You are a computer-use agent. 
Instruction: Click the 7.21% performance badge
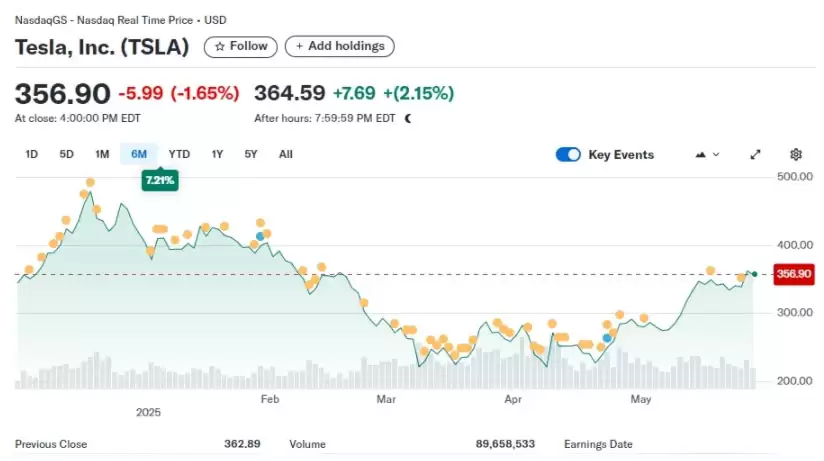coord(160,180)
